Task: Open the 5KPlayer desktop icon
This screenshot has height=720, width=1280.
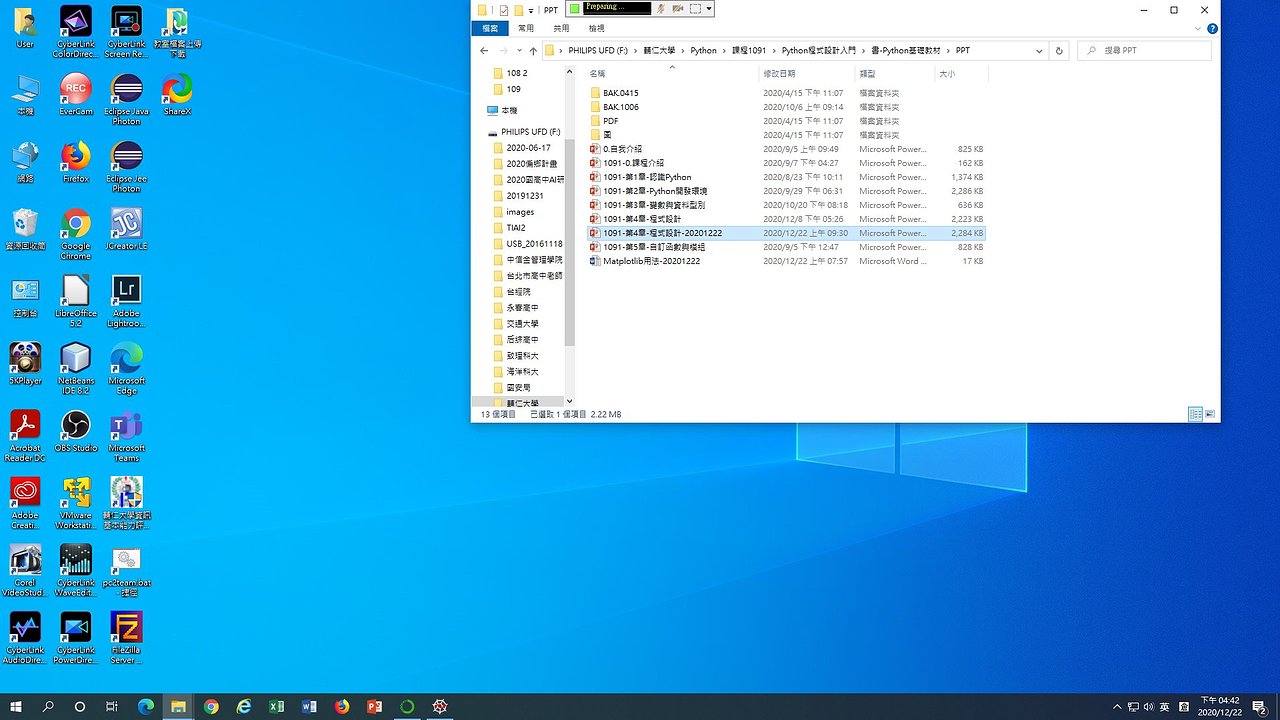Action: coord(25,364)
